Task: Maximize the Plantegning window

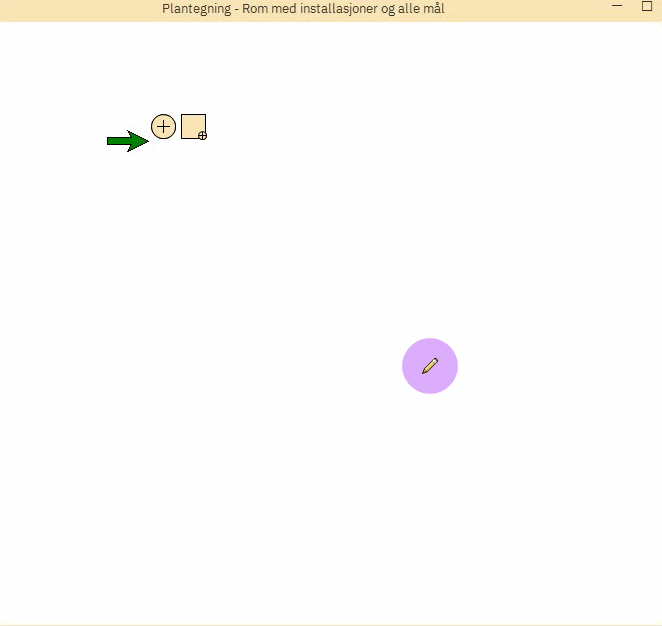Action: coord(646,7)
